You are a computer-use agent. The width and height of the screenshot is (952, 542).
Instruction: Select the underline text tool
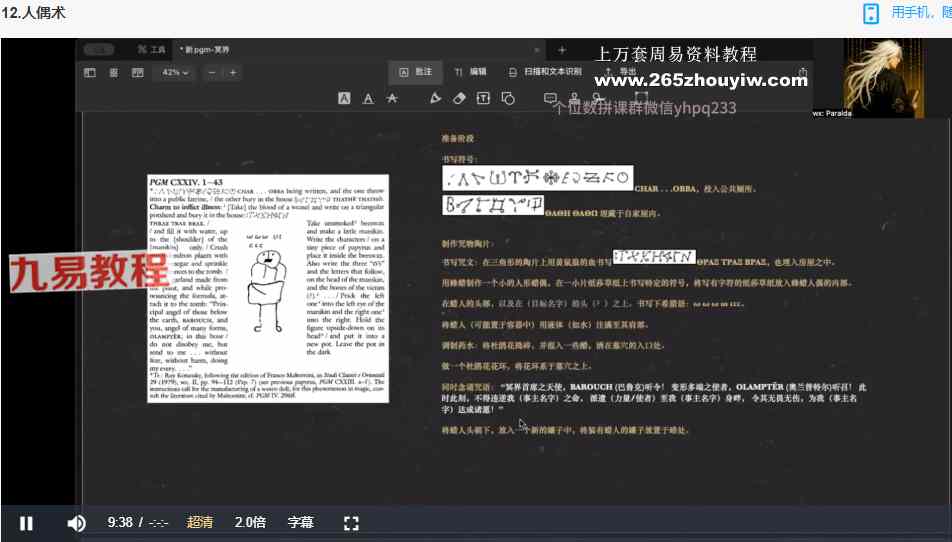click(368, 98)
